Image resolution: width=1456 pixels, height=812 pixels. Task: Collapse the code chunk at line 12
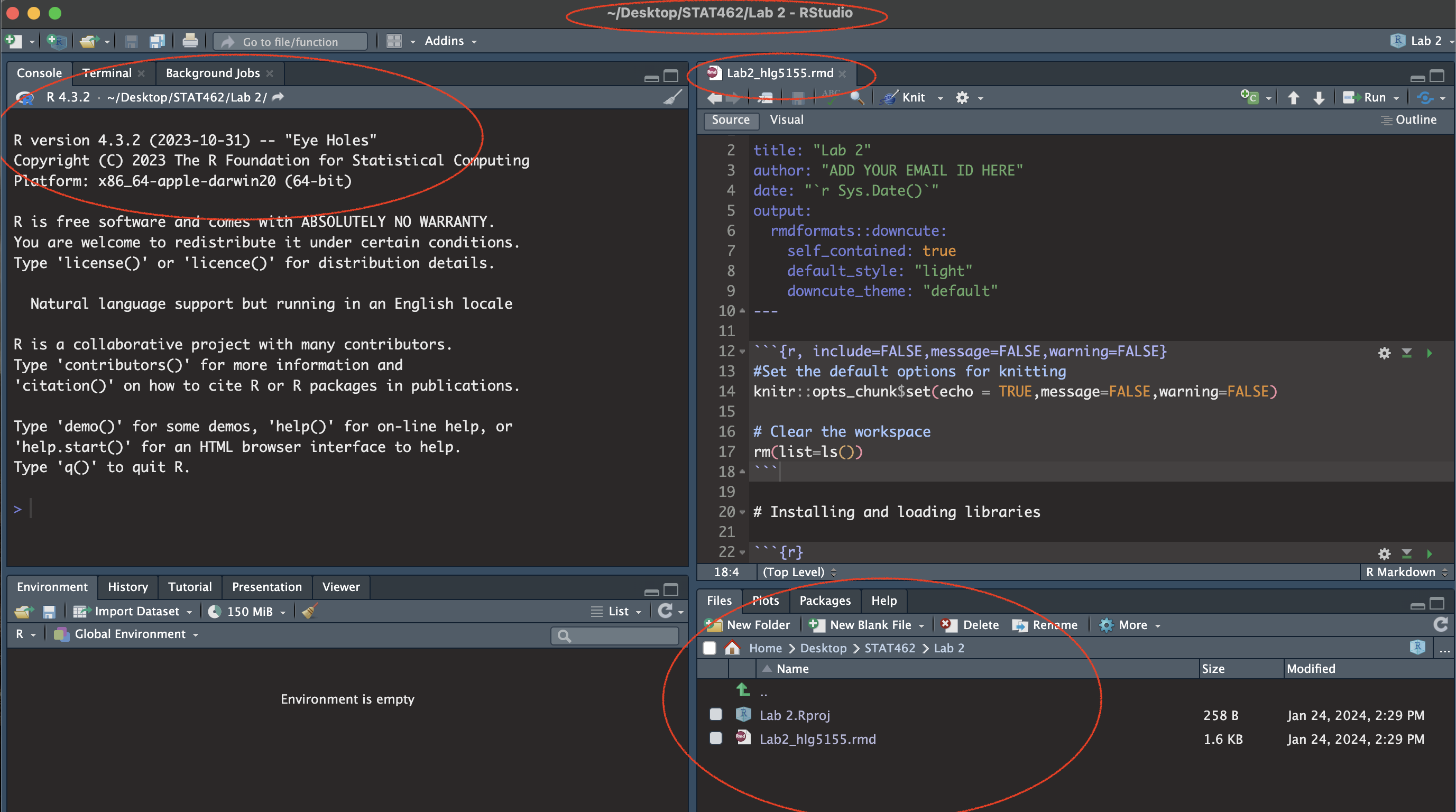(742, 352)
